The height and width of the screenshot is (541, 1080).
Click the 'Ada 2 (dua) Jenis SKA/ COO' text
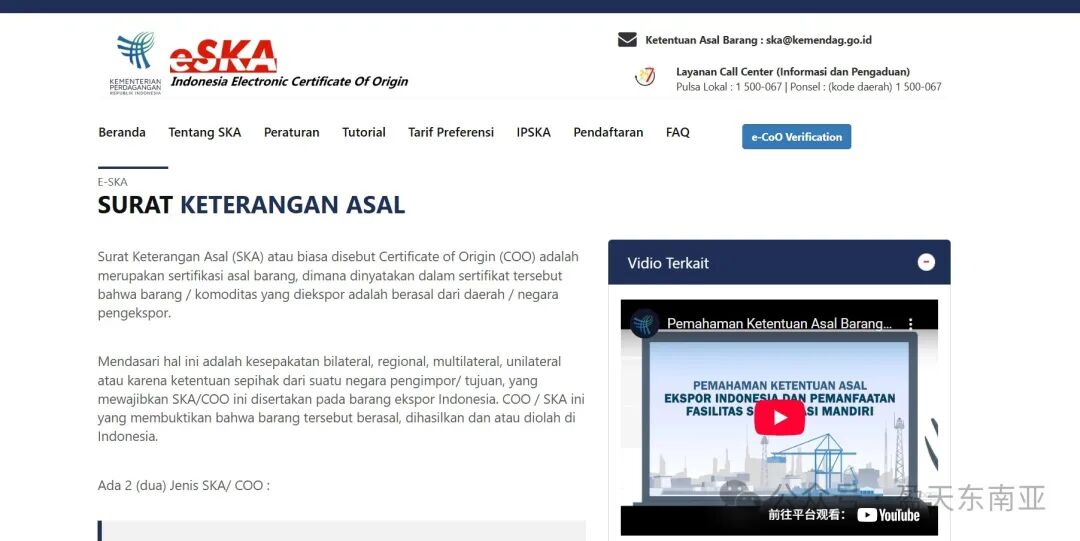184,485
